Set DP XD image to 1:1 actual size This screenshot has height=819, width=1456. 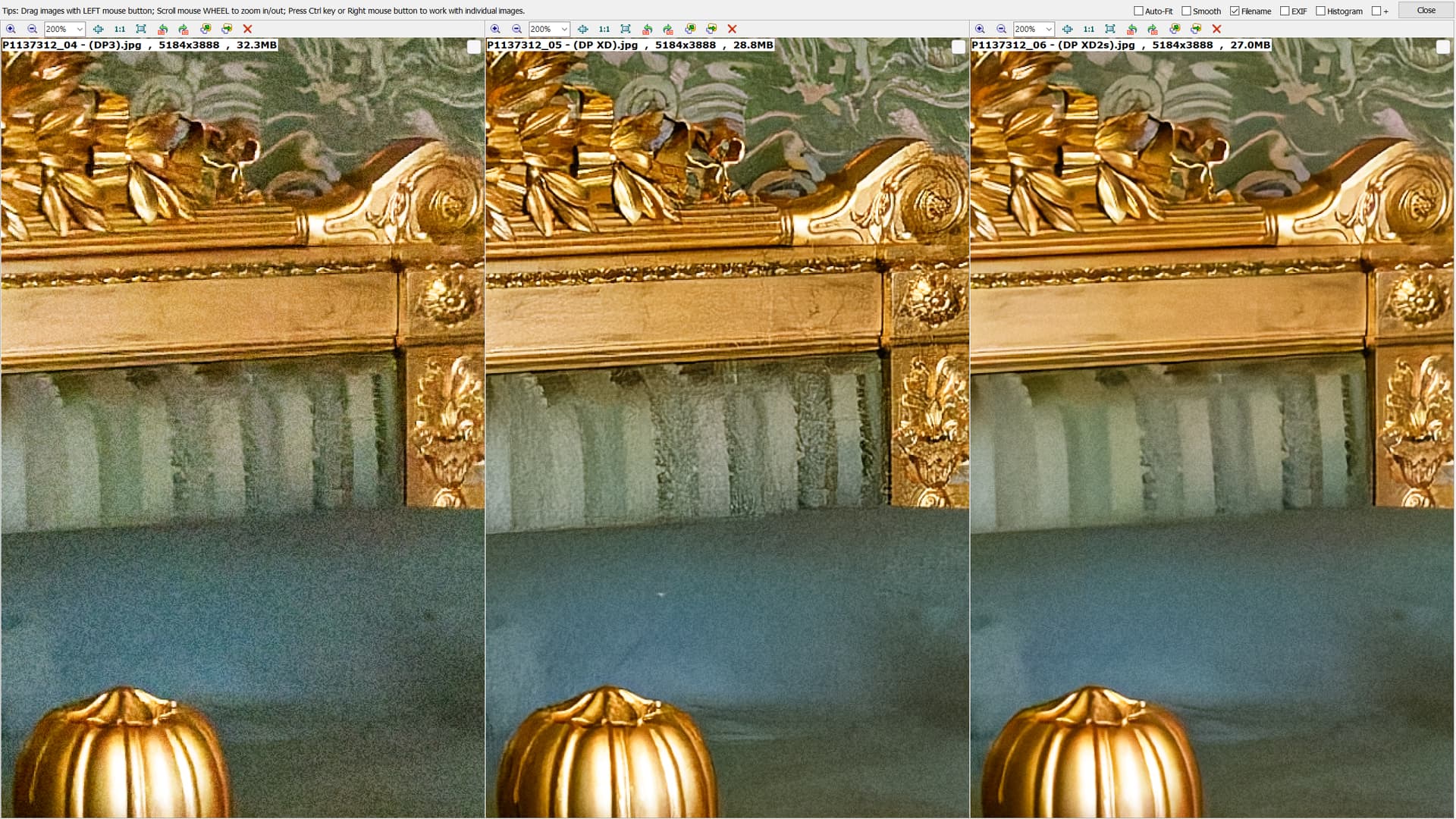point(604,29)
